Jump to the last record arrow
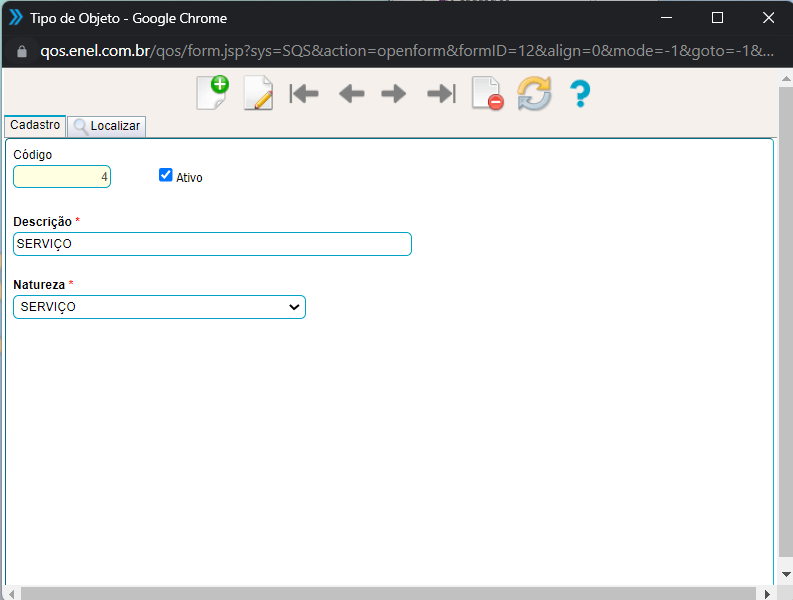Viewport: 793px width, 600px height. pyautogui.click(x=441, y=94)
